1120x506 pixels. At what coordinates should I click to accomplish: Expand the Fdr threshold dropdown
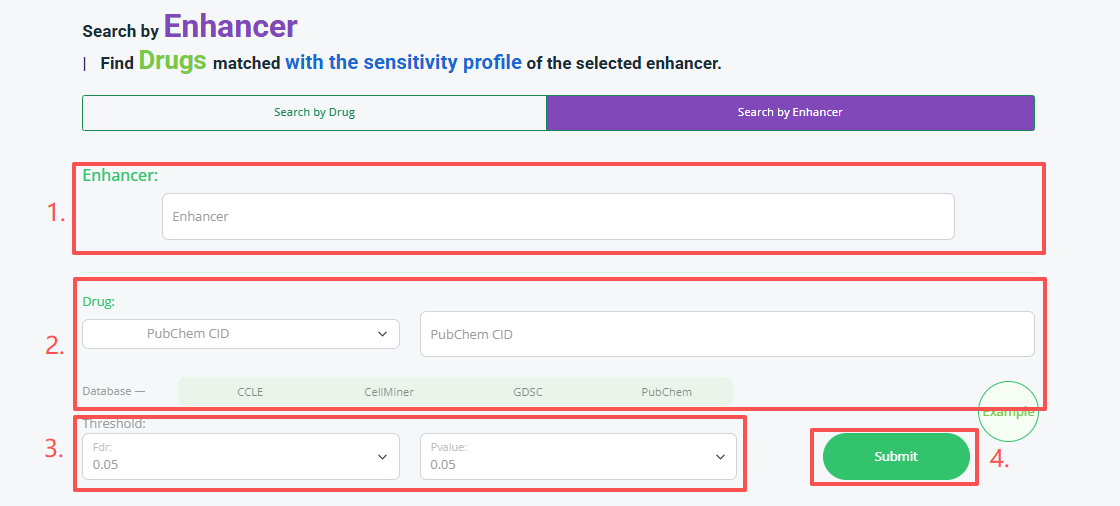(x=241, y=457)
